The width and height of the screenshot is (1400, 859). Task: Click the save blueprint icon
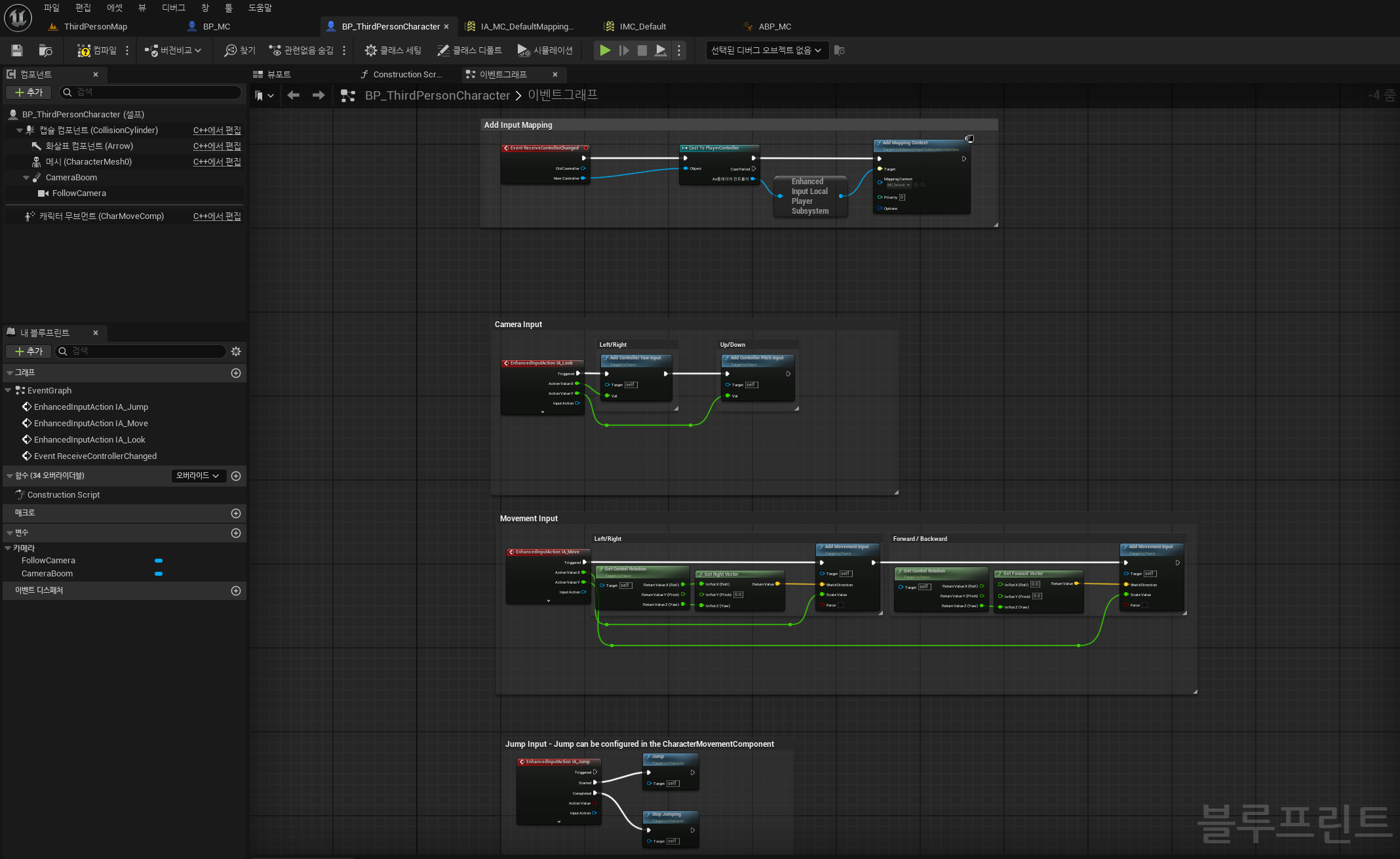(17, 50)
